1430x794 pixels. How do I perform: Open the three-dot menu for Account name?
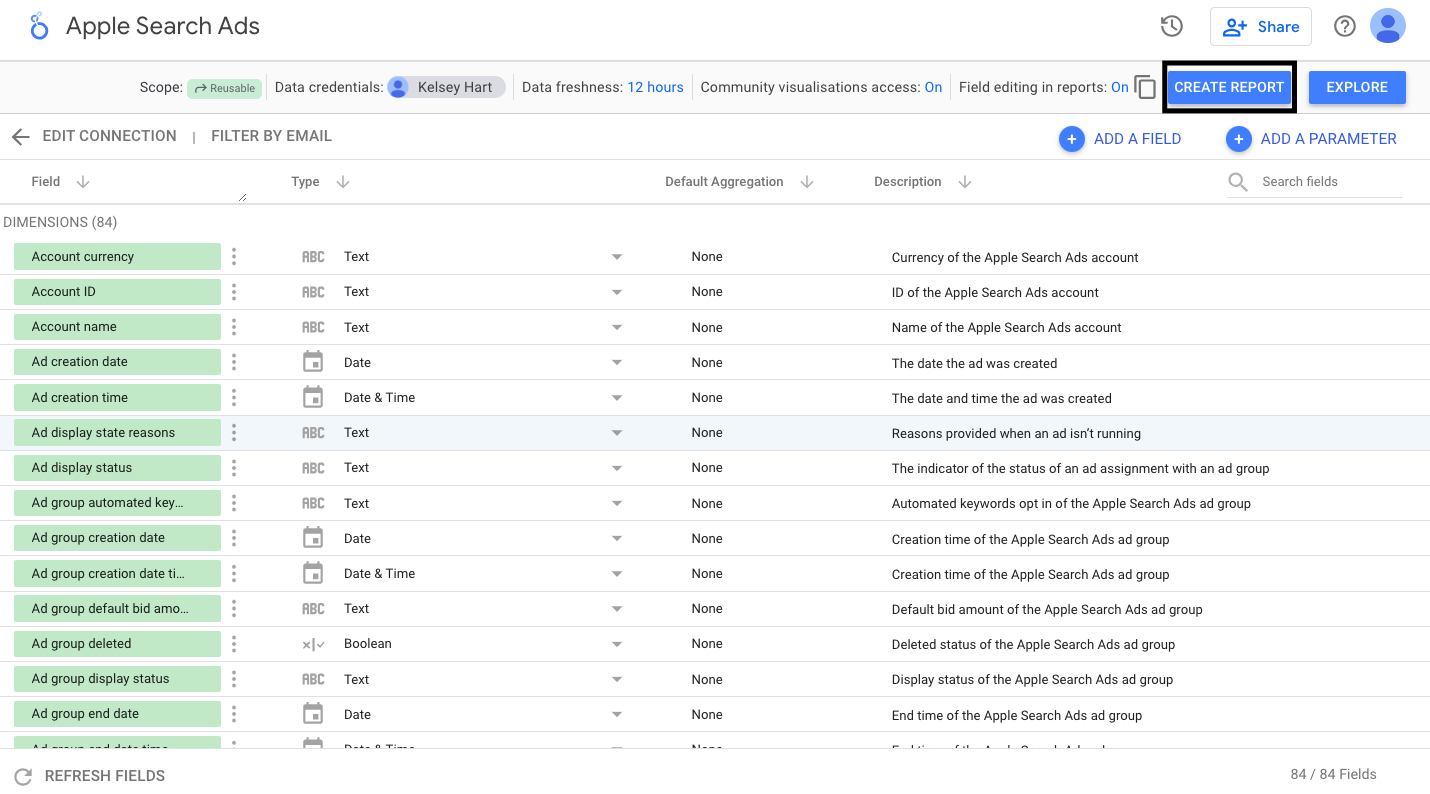point(234,327)
